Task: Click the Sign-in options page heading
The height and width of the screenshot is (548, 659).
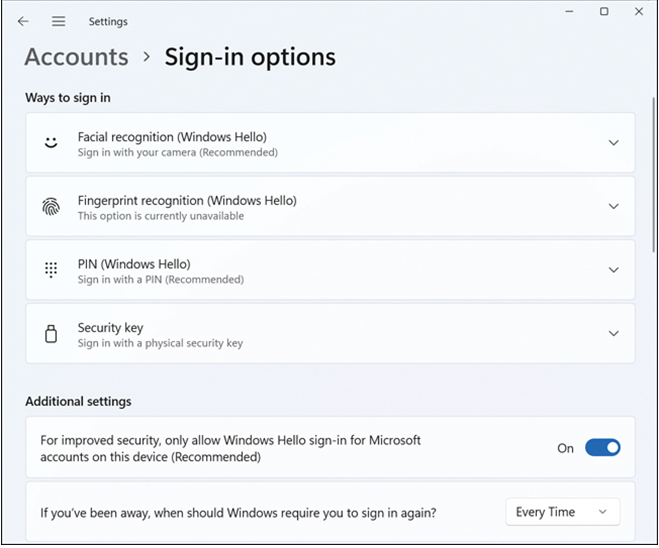Action: (x=250, y=57)
